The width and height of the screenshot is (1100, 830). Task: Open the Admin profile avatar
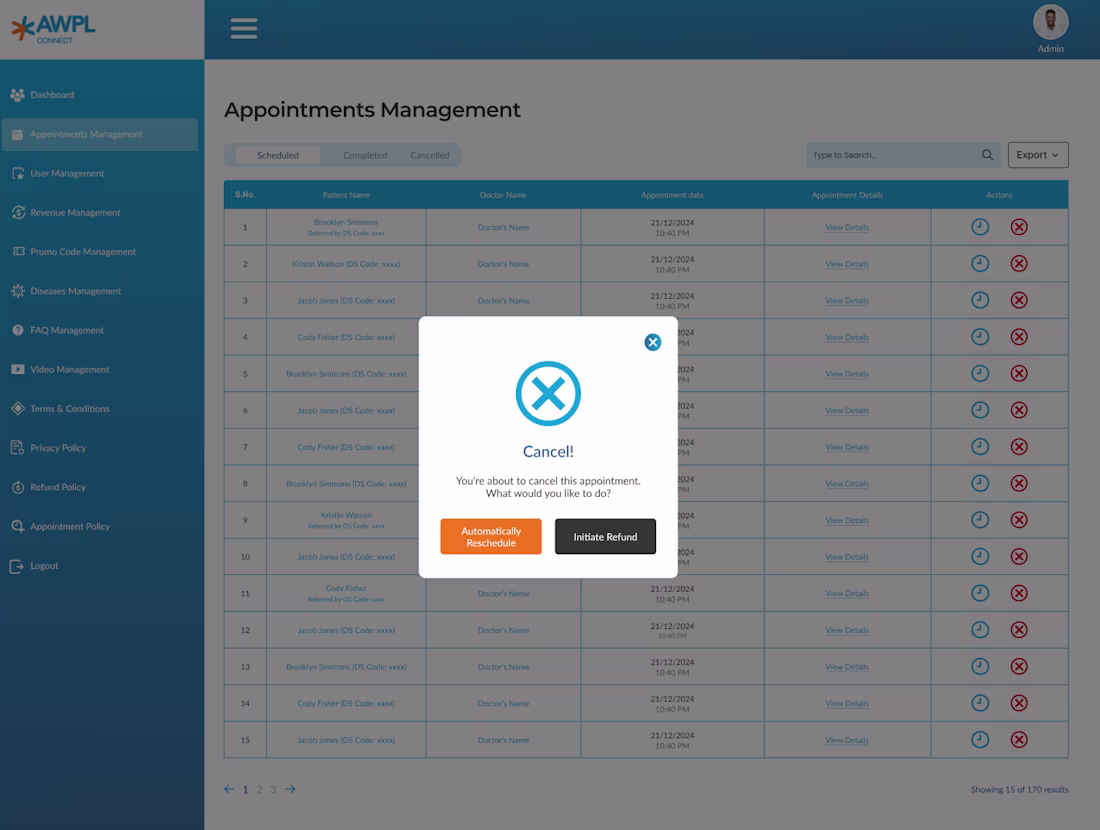pyautogui.click(x=1050, y=22)
